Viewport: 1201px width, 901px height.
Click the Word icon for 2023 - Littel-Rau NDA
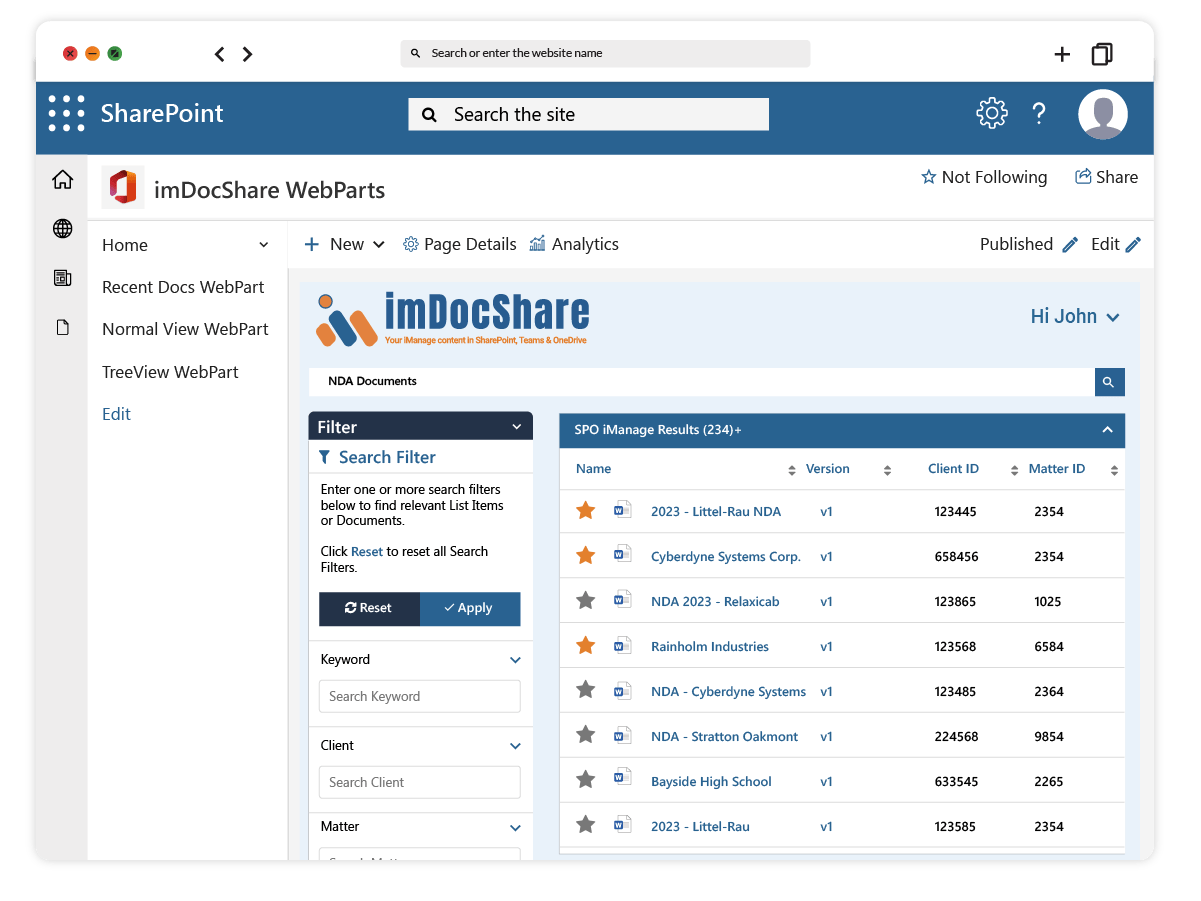[622, 510]
